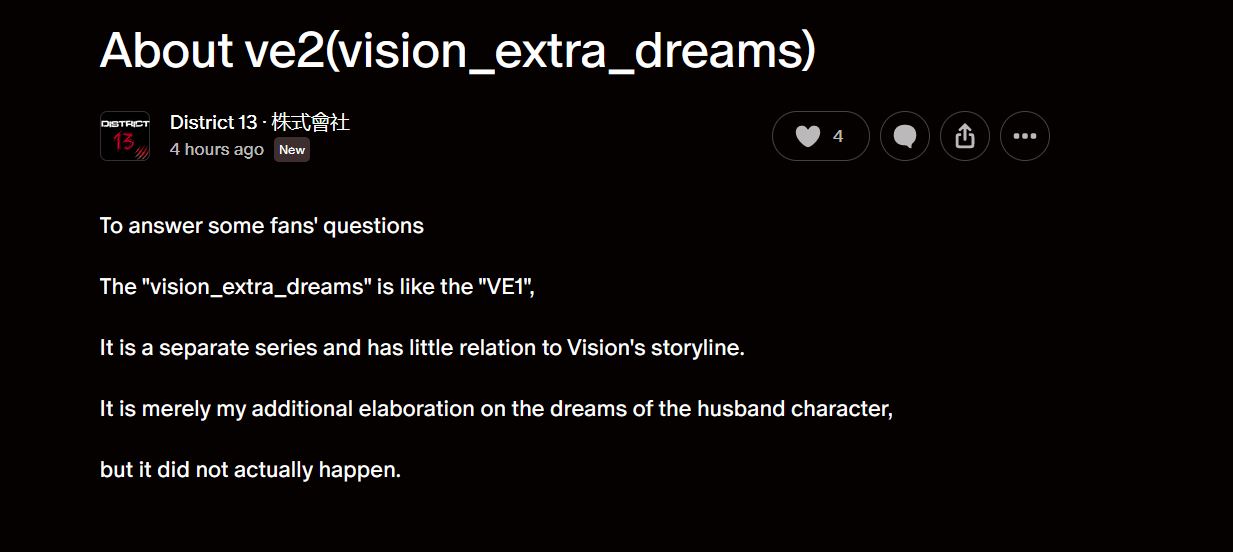This screenshot has height=552, width=1233.
Task: Share the post using the share icon
Action: click(965, 136)
